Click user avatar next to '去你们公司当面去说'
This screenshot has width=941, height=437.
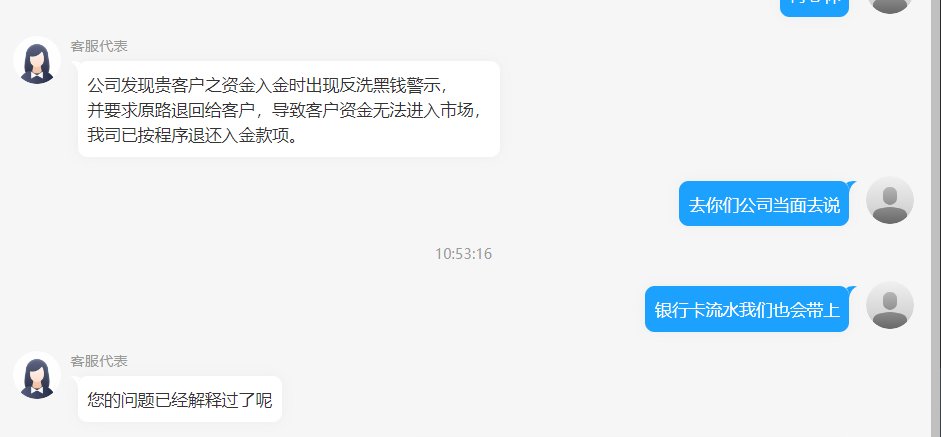point(890,200)
